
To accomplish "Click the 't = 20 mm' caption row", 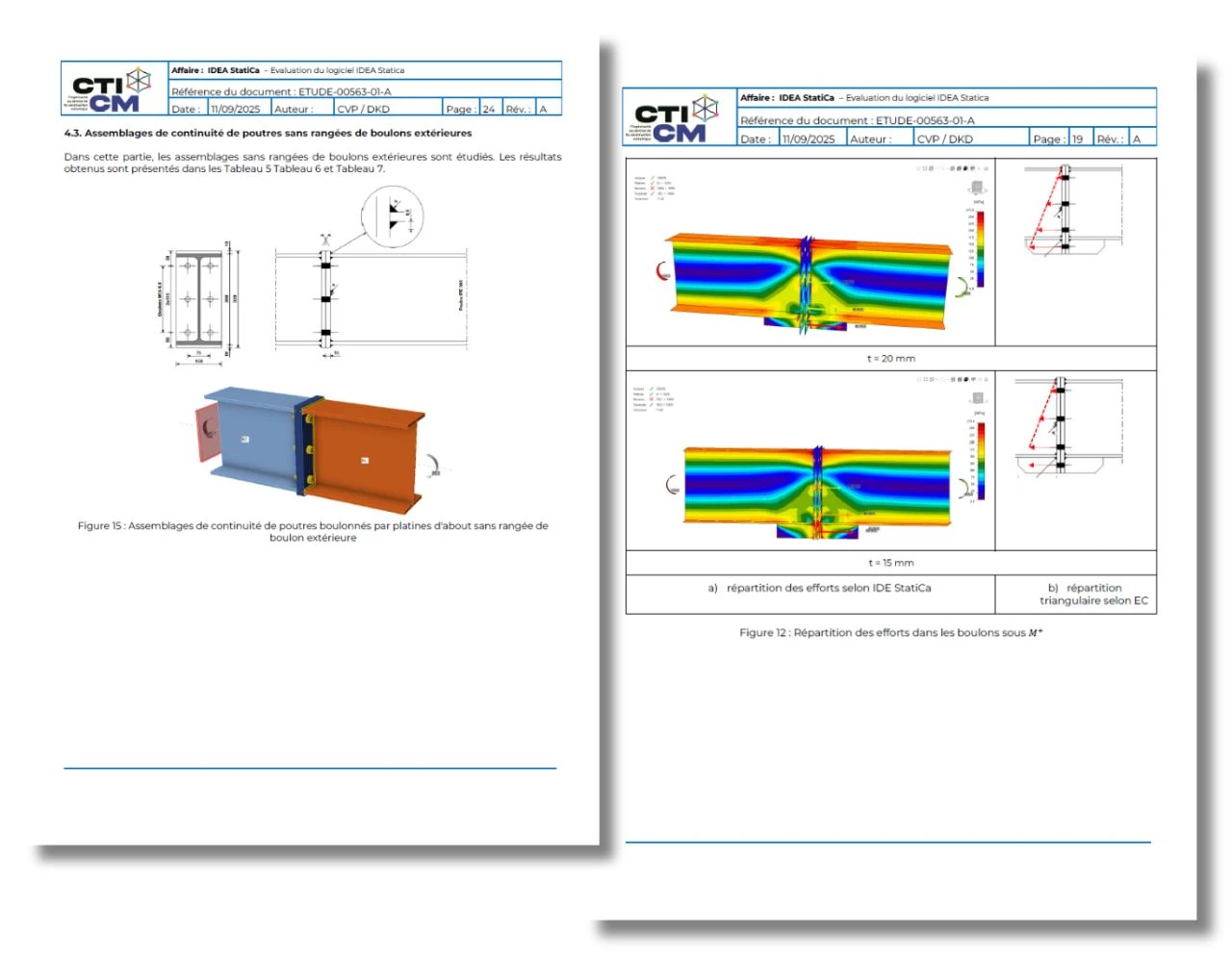I will 891,358.
